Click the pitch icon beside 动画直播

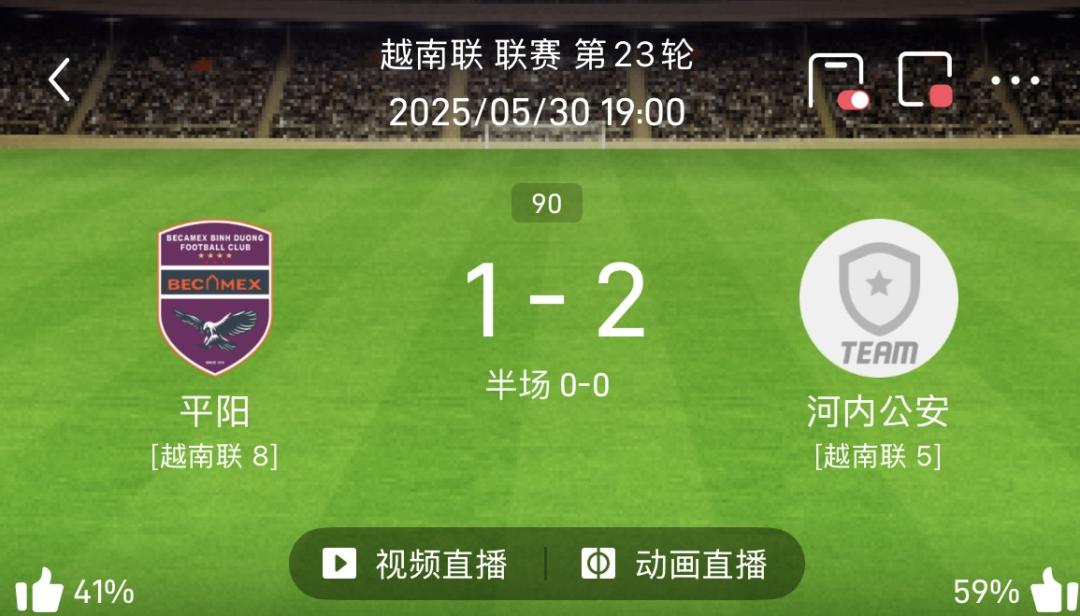point(598,564)
